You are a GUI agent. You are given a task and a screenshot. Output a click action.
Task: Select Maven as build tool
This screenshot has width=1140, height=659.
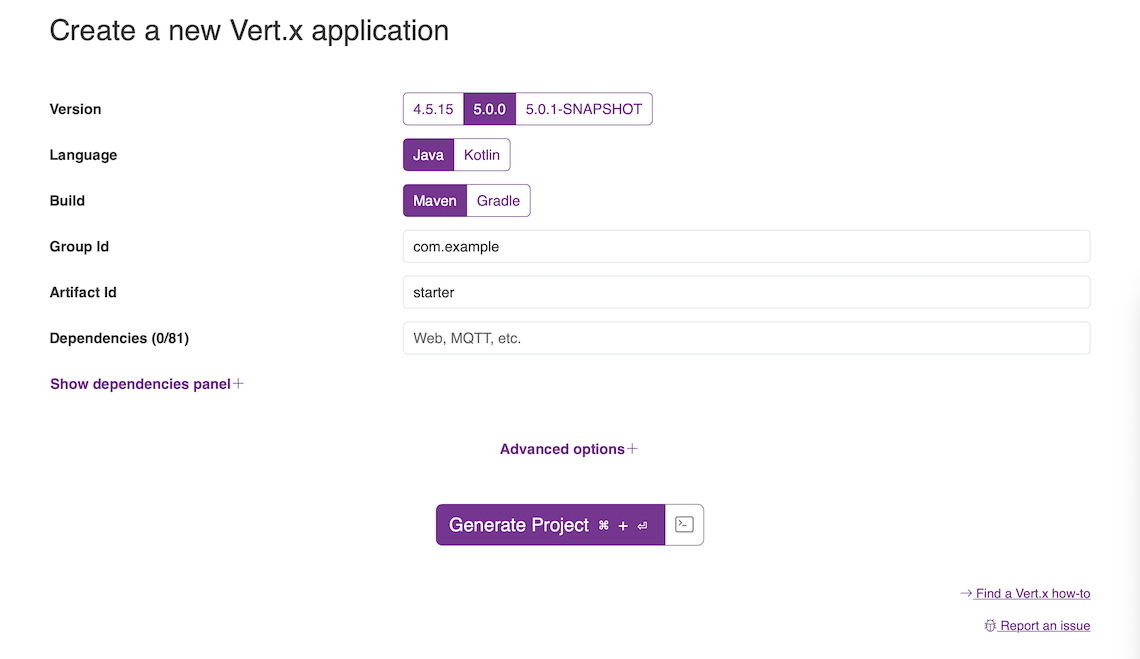(435, 201)
